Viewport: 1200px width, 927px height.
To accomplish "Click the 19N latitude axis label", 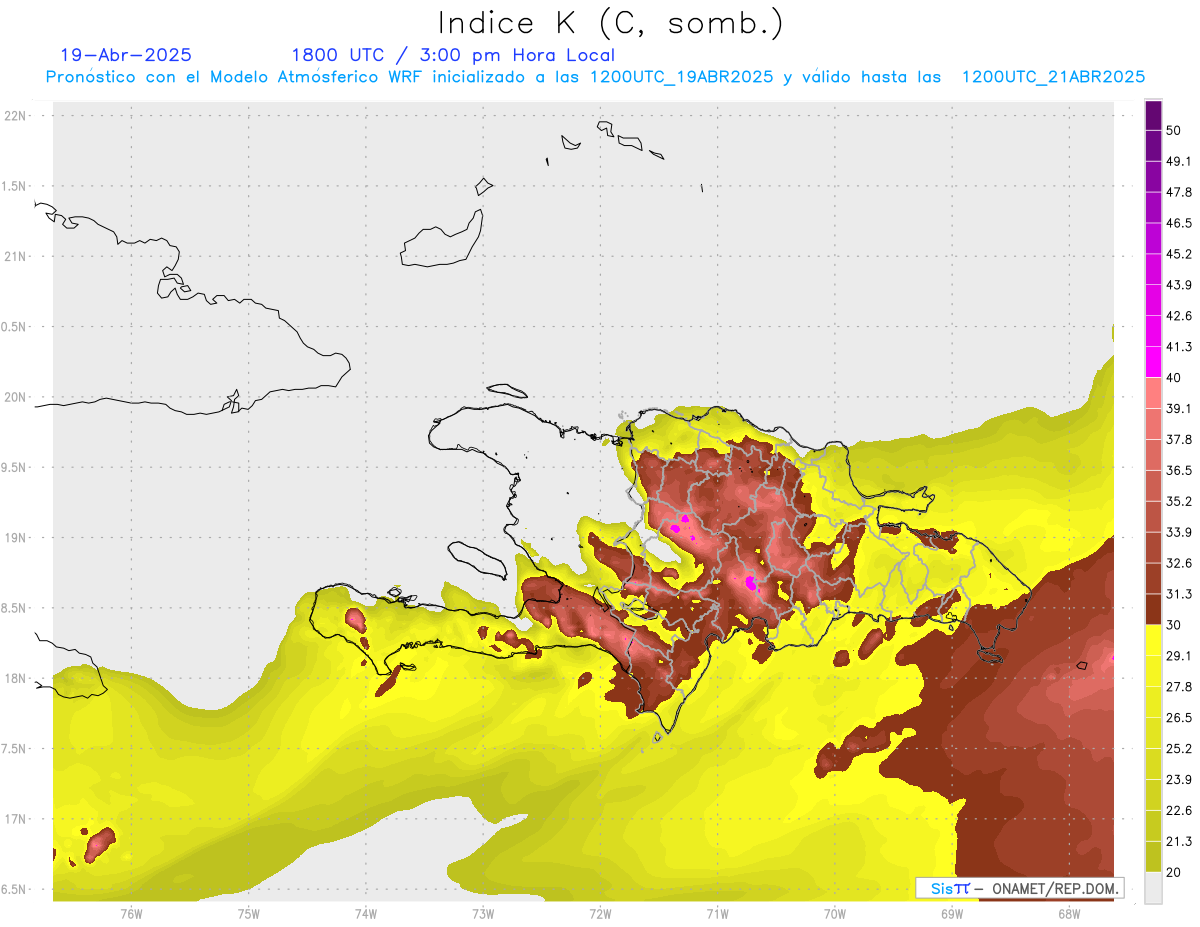I will [x=16, y=538].
